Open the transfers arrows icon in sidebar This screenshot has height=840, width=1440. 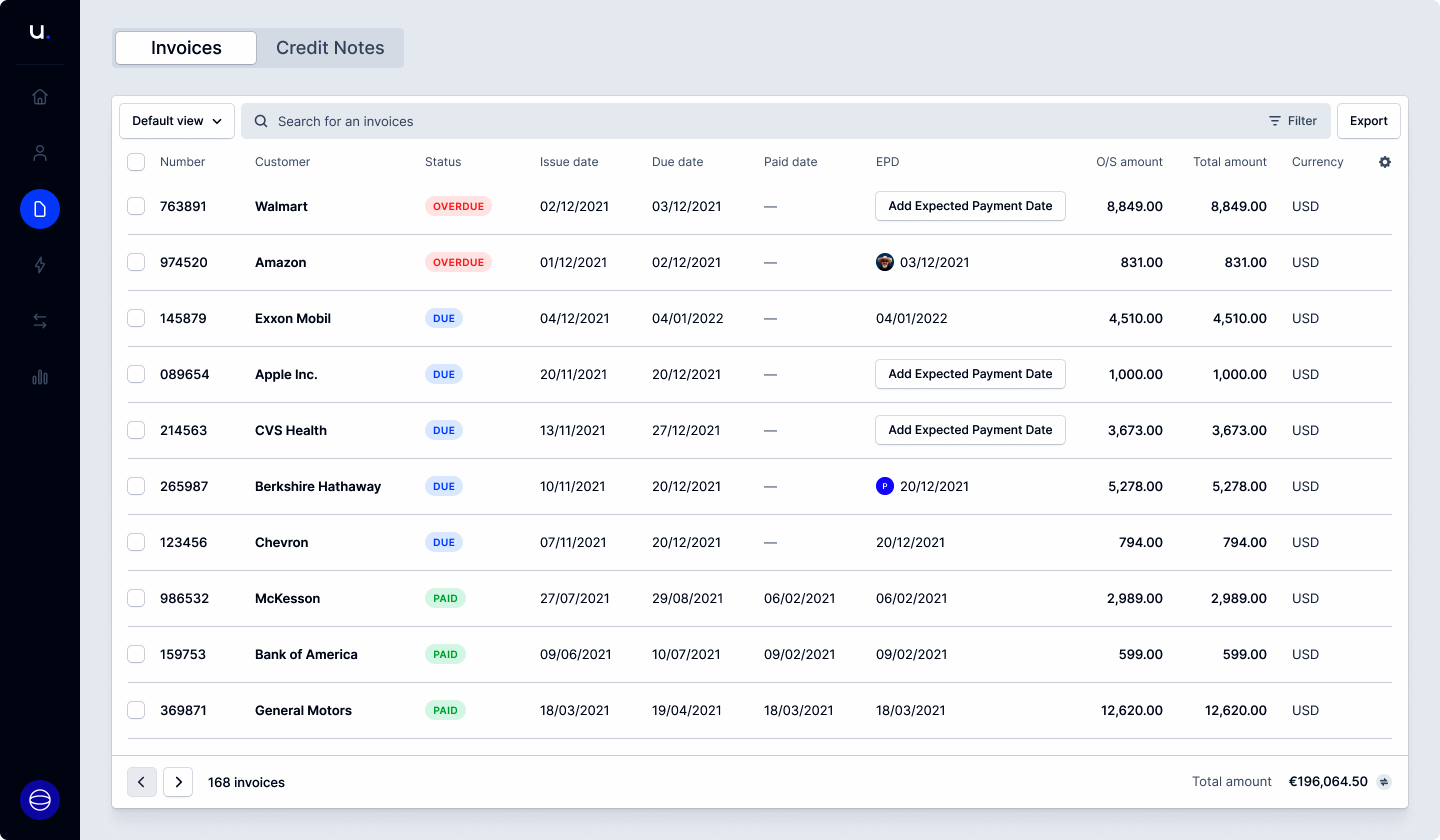tap(40, 320)
